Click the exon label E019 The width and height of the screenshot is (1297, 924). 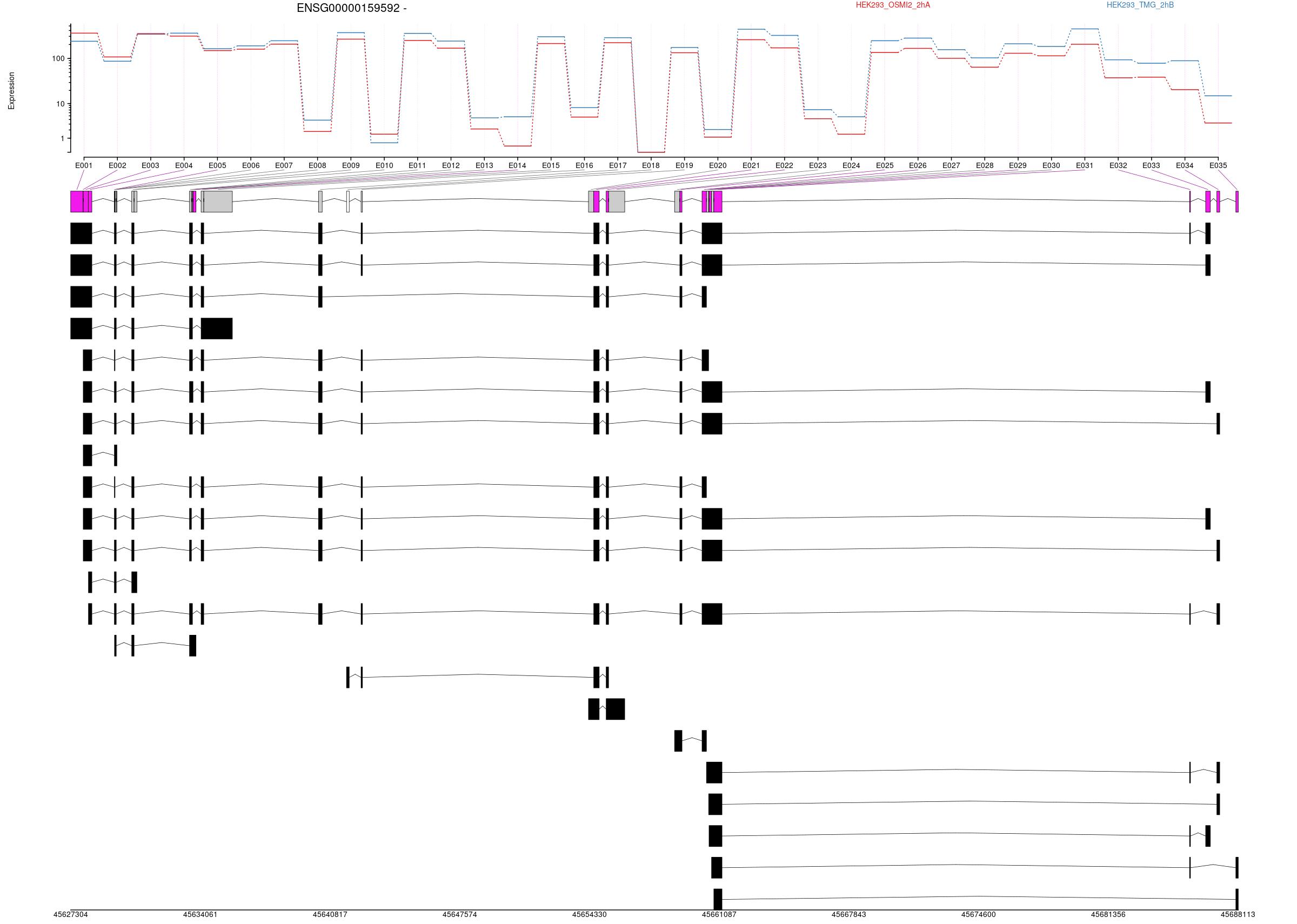pyautogui.click(x=684, y=165)
